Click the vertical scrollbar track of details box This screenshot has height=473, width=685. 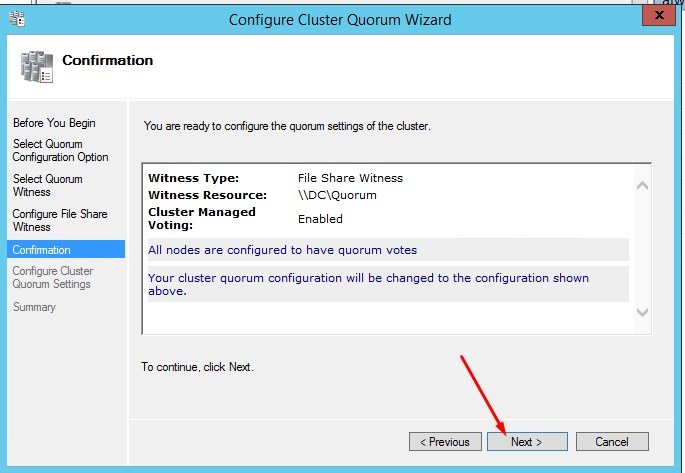642,250
